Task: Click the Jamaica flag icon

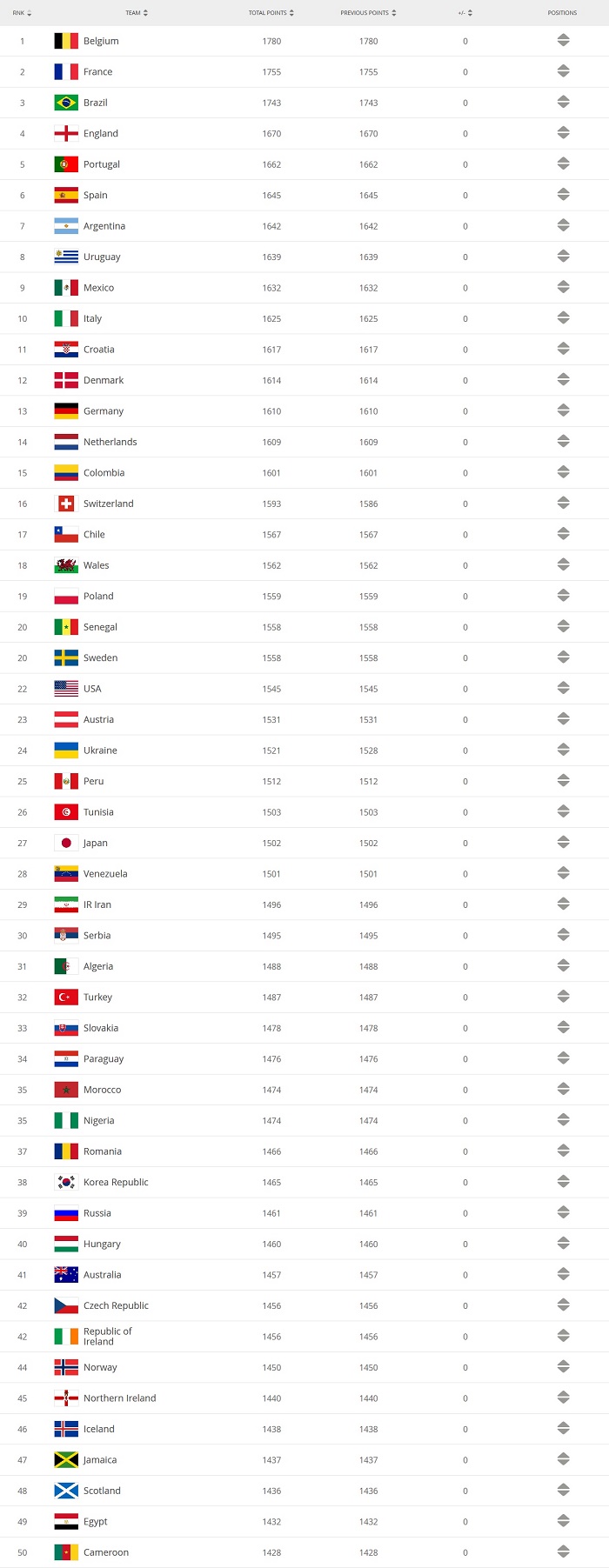Action: [x=66, y=1459]
